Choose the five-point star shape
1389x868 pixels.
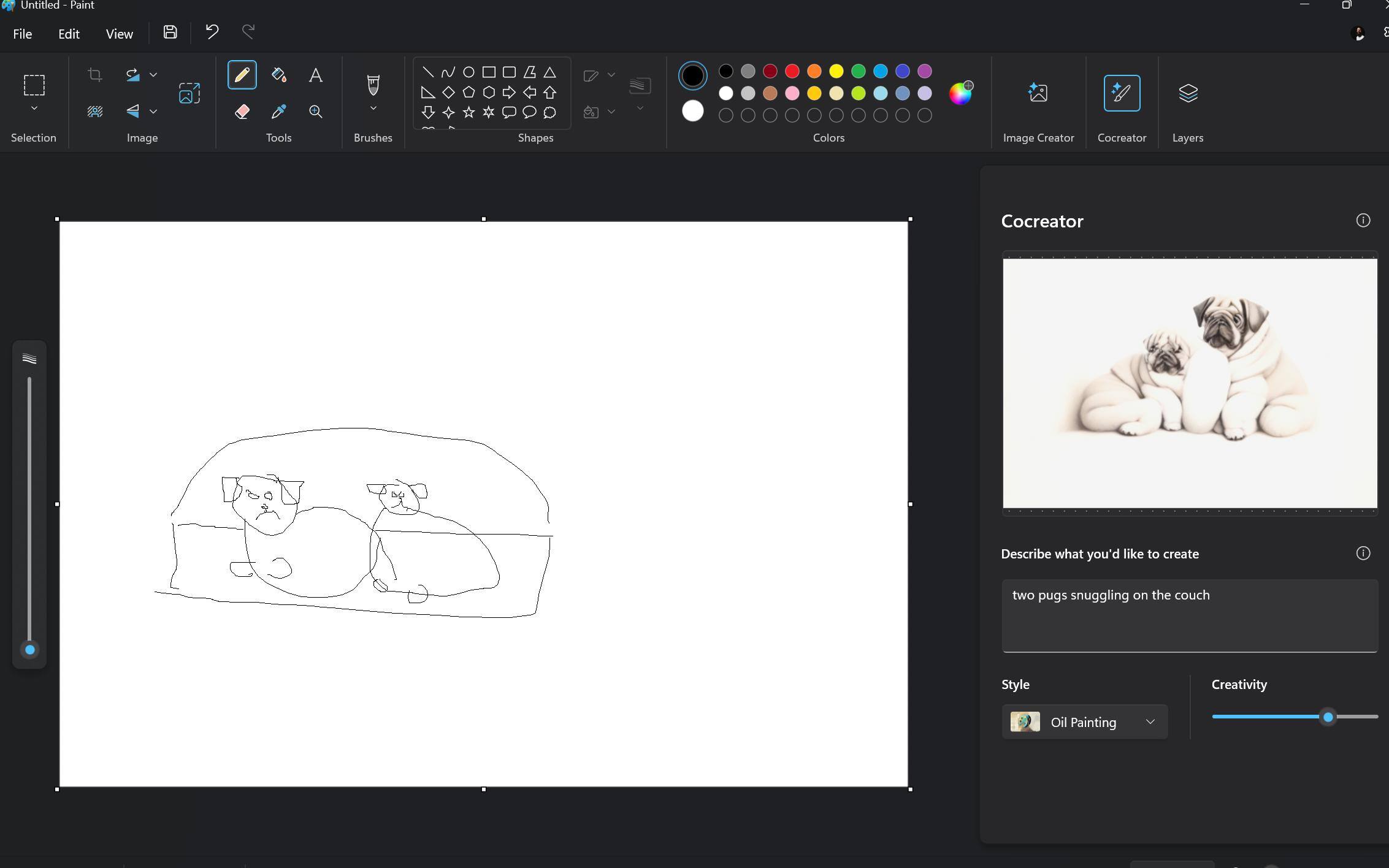tap(469, 112)
